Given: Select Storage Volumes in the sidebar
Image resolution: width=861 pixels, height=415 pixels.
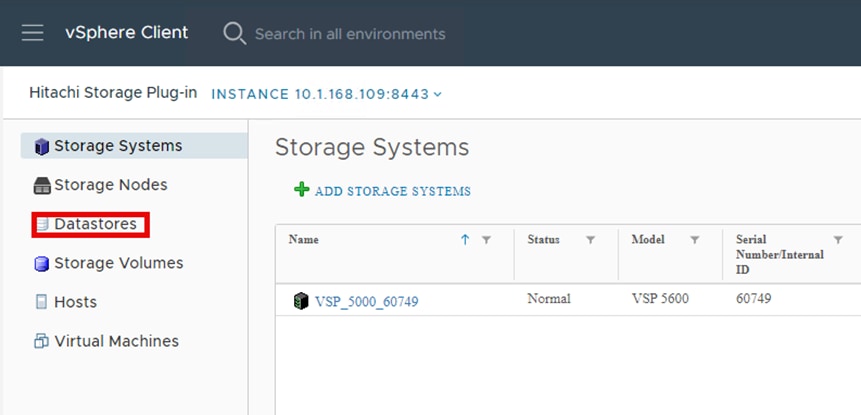Looking at the screenshot, I should [x=118, y=263].
